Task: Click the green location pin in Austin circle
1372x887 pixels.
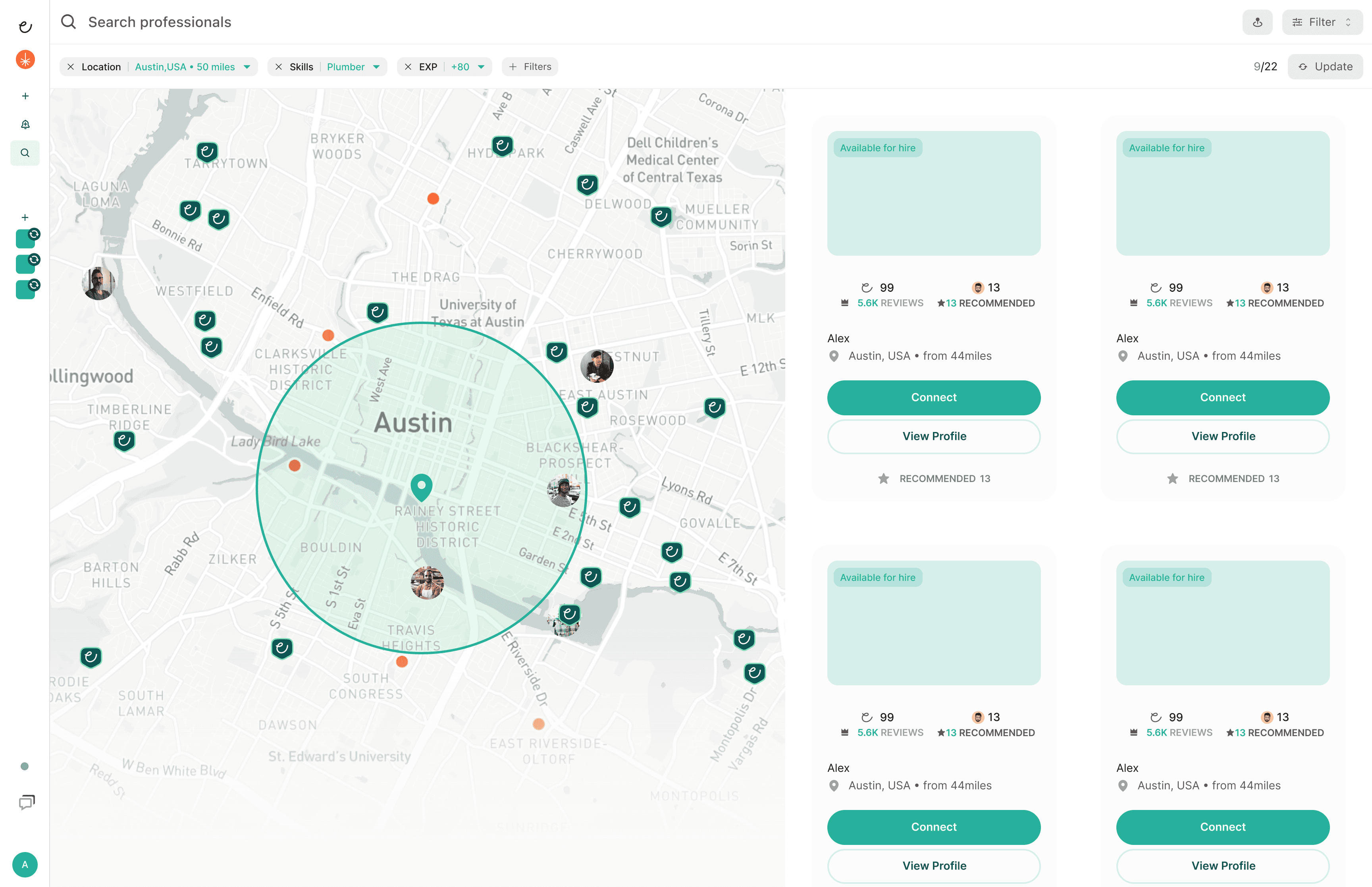Action: point(422,487)
